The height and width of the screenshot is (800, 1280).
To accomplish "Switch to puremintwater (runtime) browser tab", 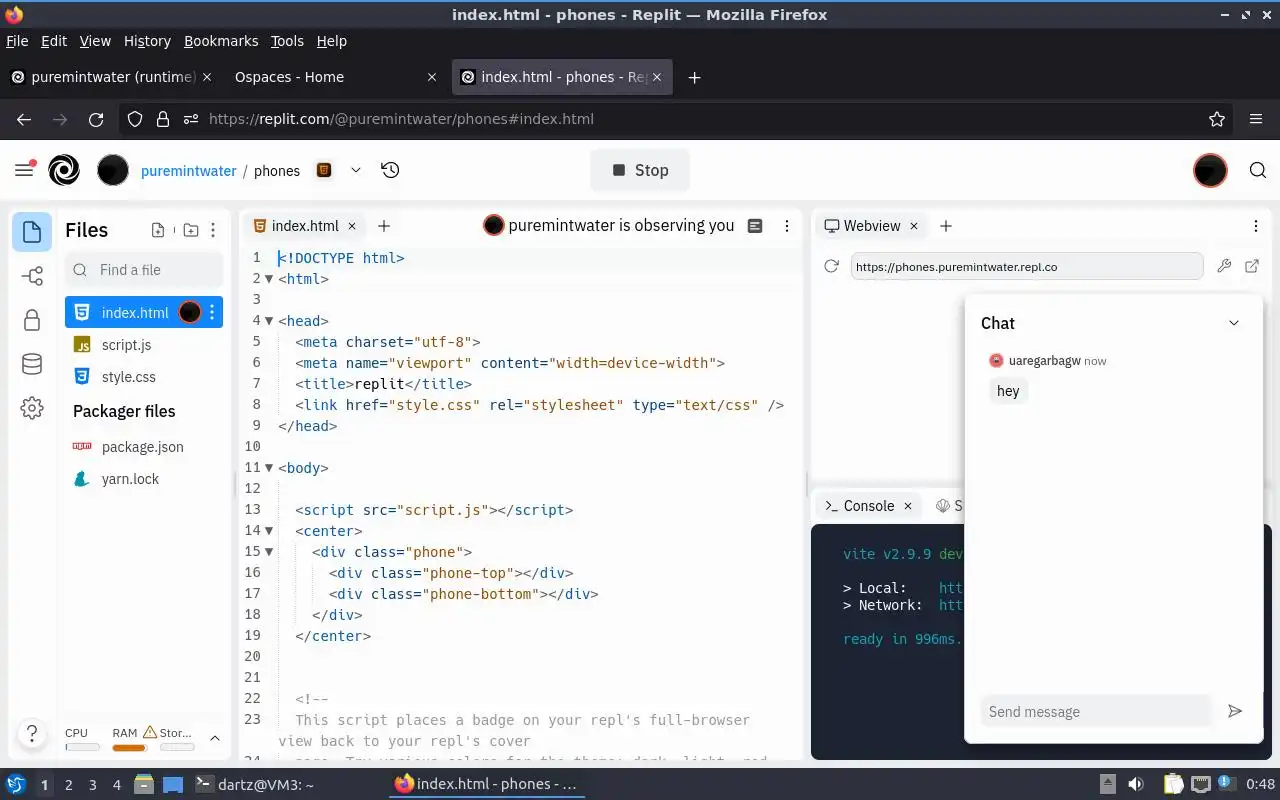I will coord(110,77).
